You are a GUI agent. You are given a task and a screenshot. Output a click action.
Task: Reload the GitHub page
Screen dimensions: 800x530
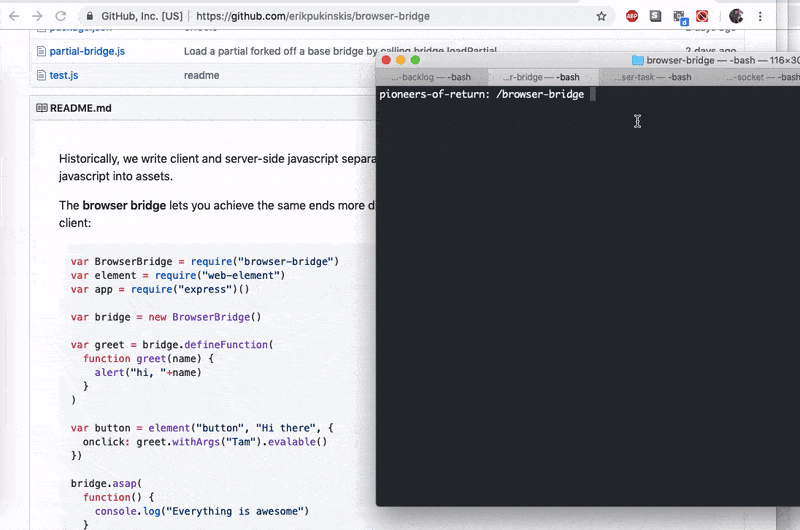click(x=61, y=16)
